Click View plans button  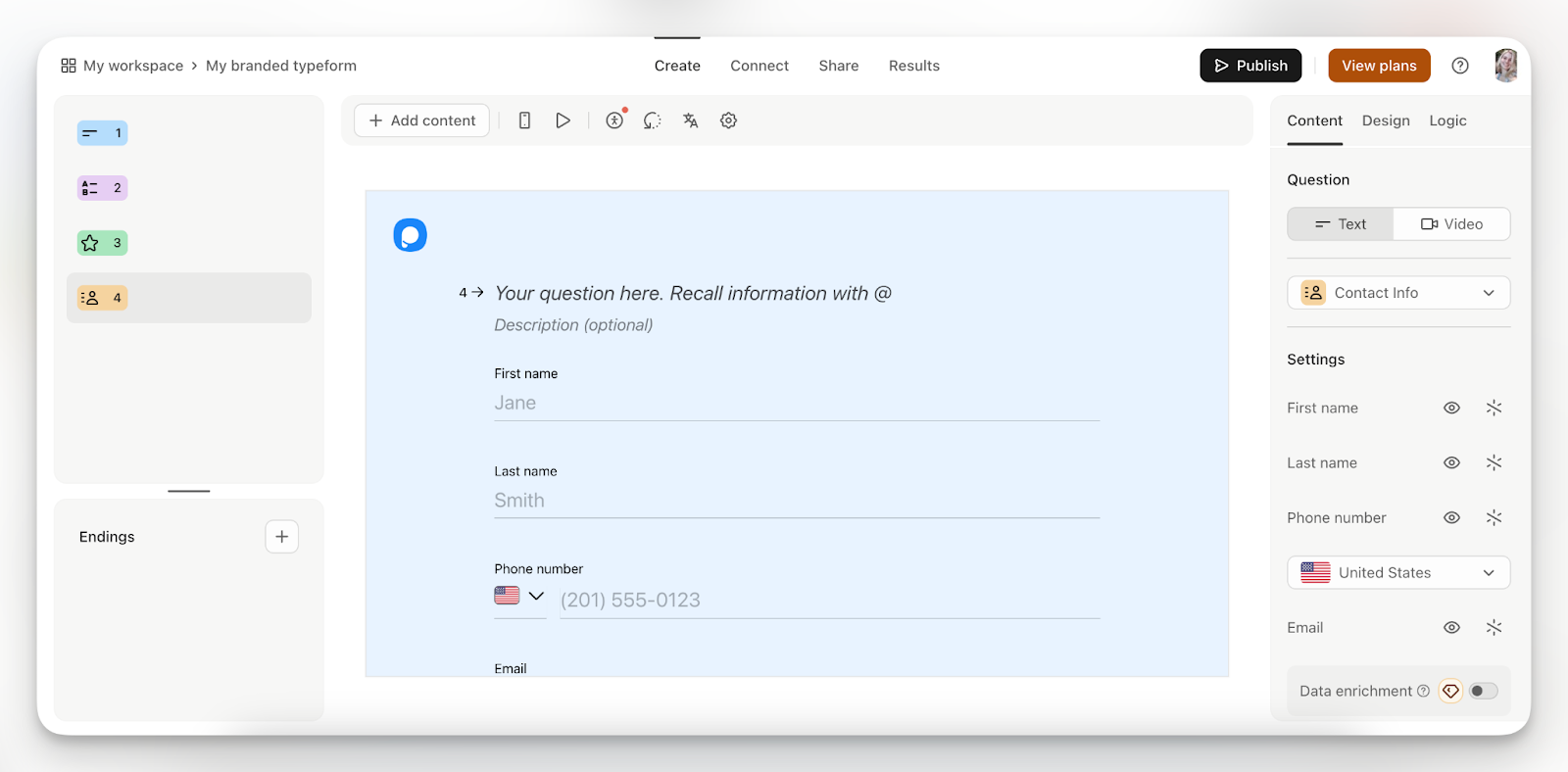(x=1379, y=66)
